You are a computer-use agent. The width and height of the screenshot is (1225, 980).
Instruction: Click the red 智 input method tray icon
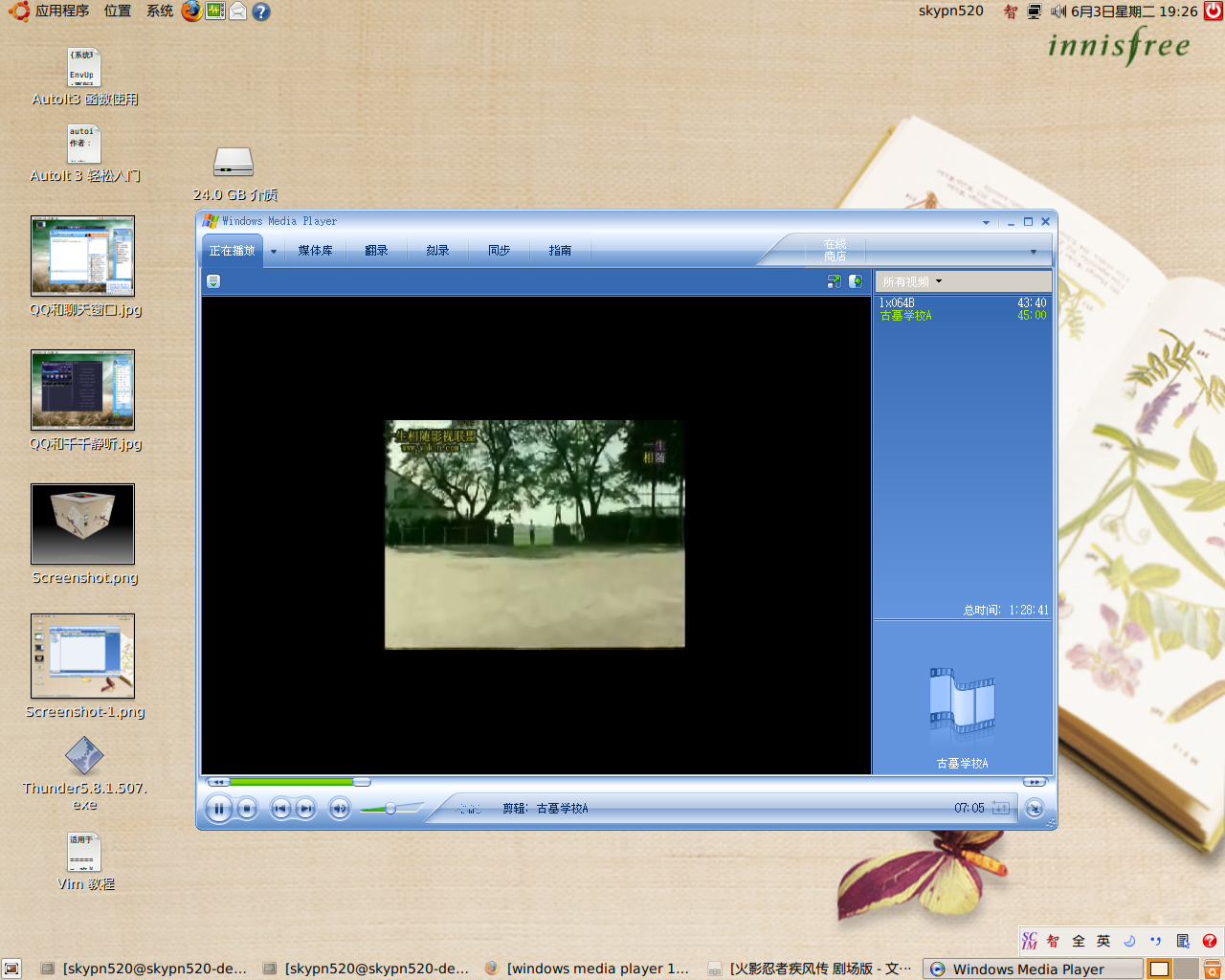point(1011,11)
